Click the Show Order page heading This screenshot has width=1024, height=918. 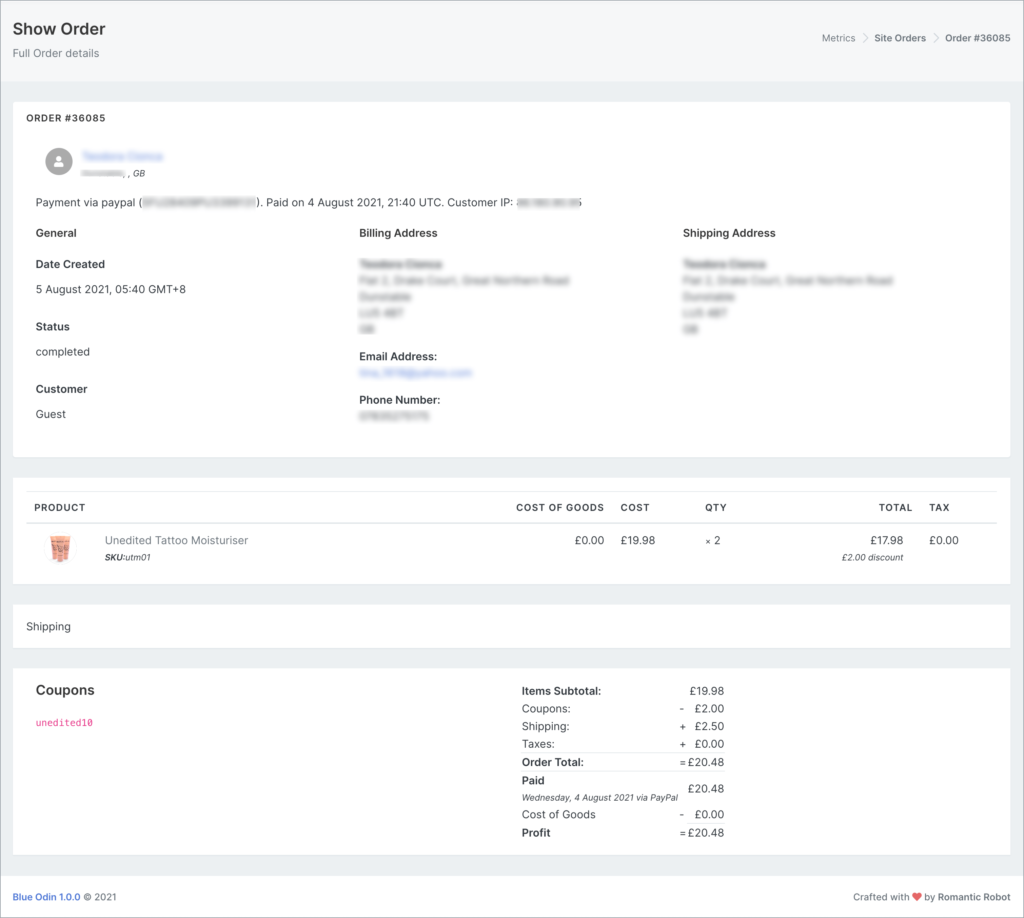59,29
